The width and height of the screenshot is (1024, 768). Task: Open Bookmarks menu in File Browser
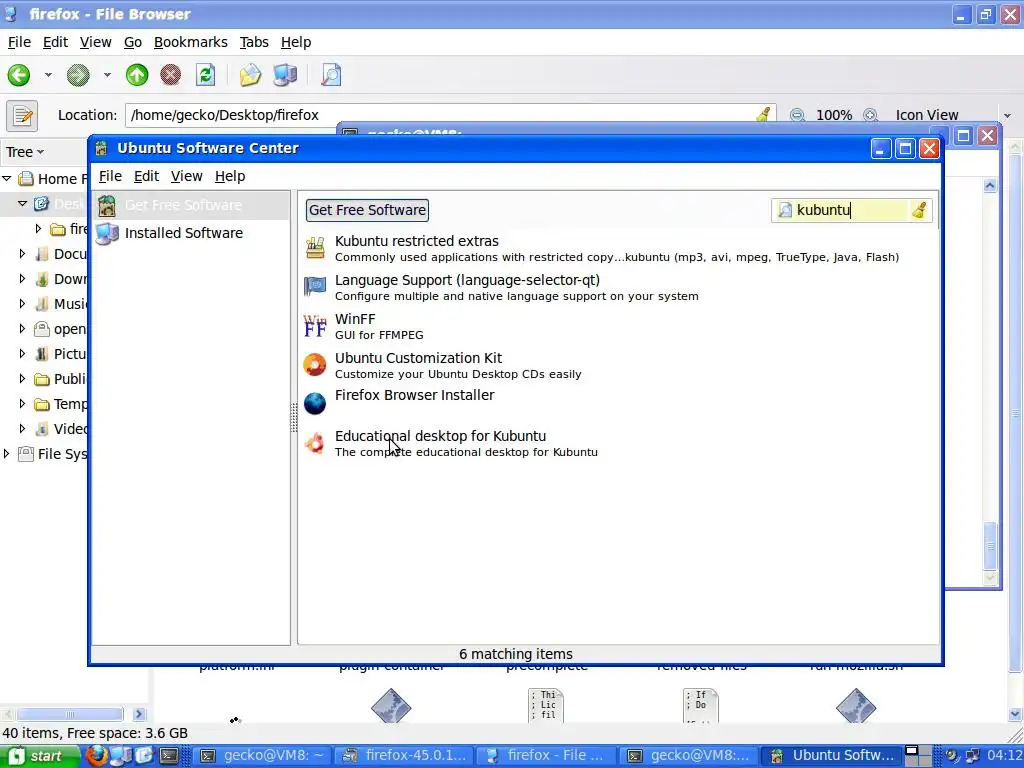pos(191,42)
